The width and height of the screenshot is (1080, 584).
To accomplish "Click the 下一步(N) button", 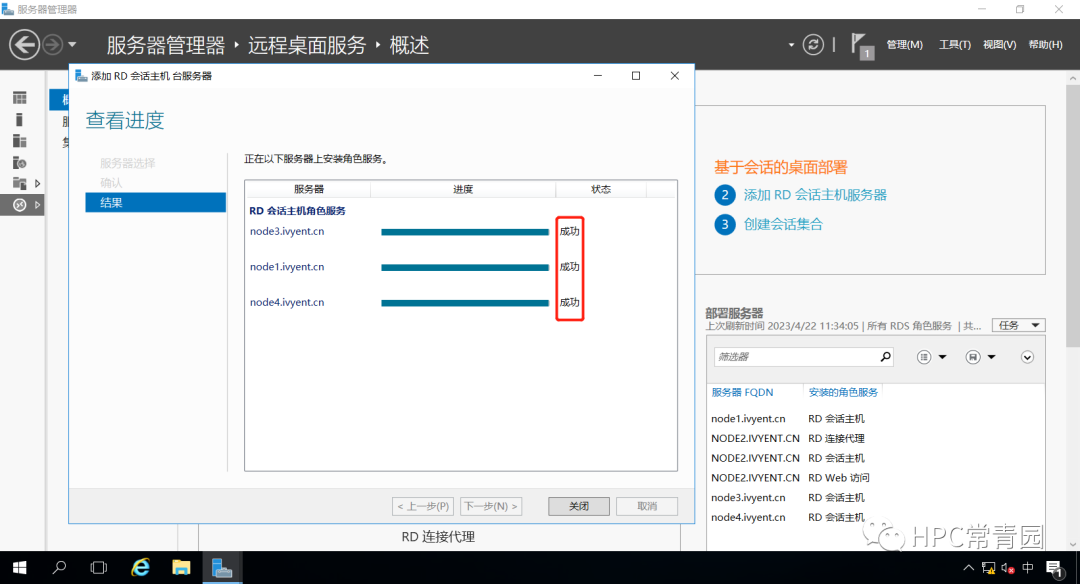I will 491,506.
